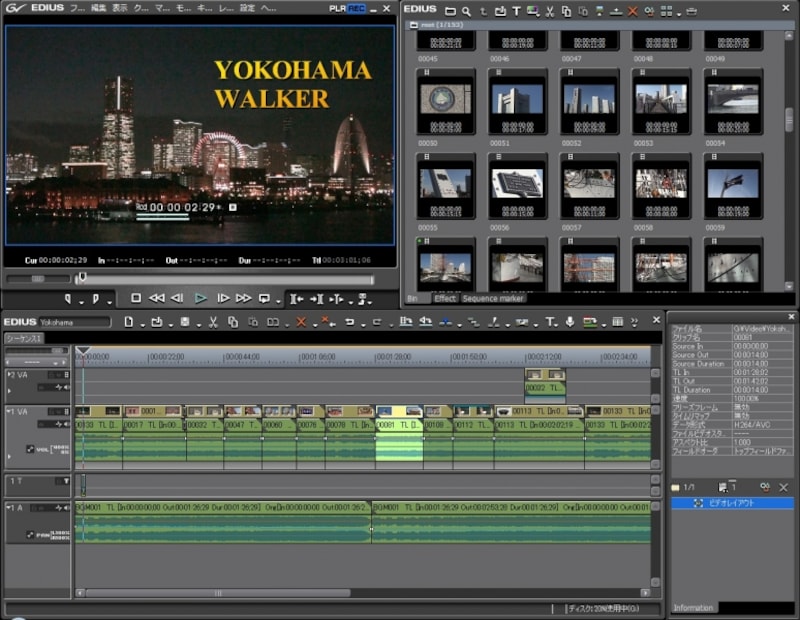800x620 pixels.
Task: Select clip thumbnail 00051 in the bin
Action: tap(517, 100)
